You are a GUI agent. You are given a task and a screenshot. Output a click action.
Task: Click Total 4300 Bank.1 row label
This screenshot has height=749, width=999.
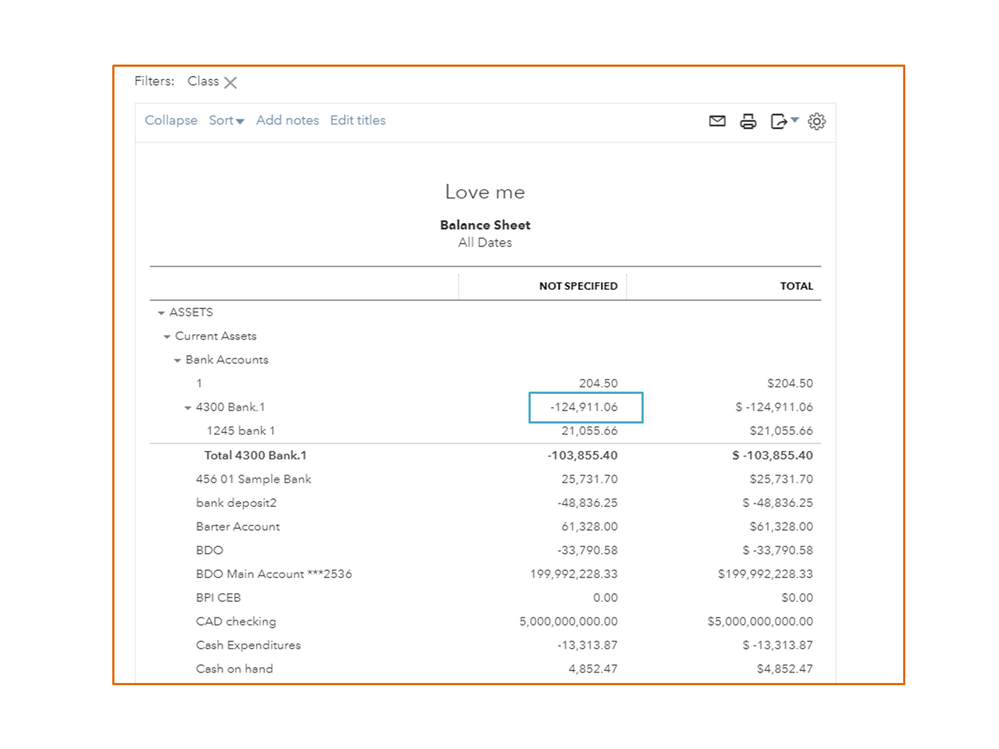[255, 455]
